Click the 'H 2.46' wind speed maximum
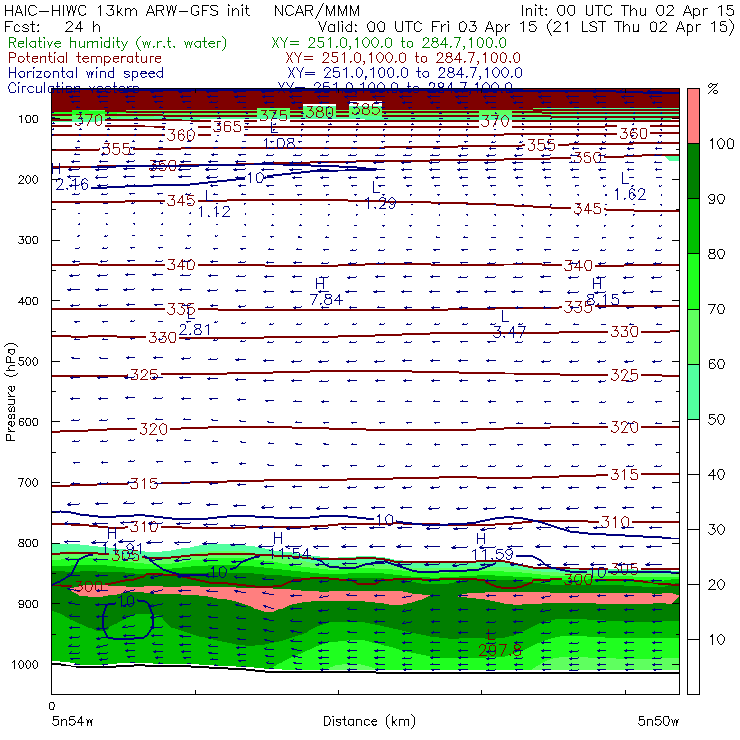 70,177
